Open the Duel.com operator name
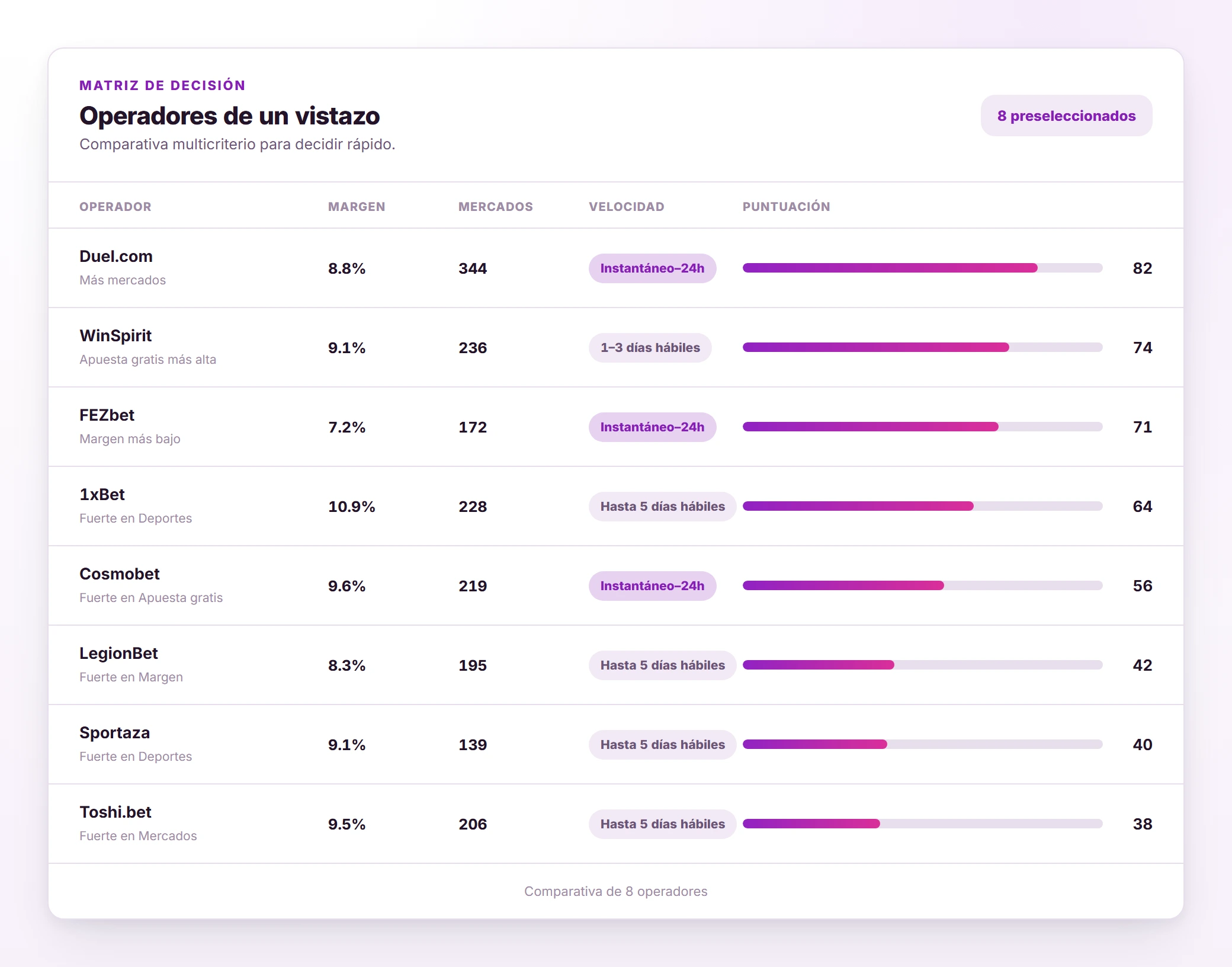This screenshot has height=967, width=1232. click(116, 256)
